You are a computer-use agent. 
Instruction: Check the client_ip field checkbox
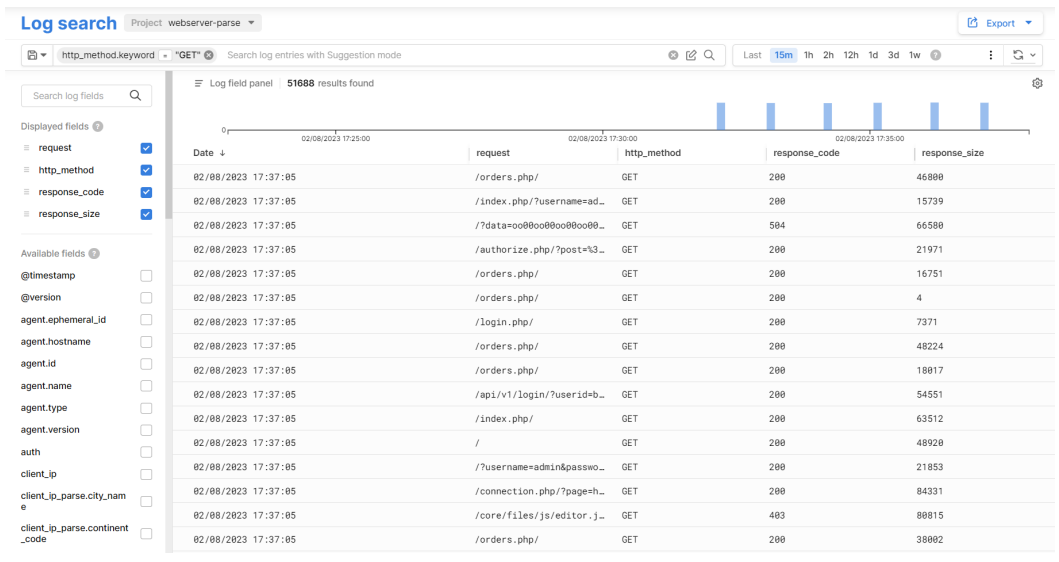[x=146, y=474]
